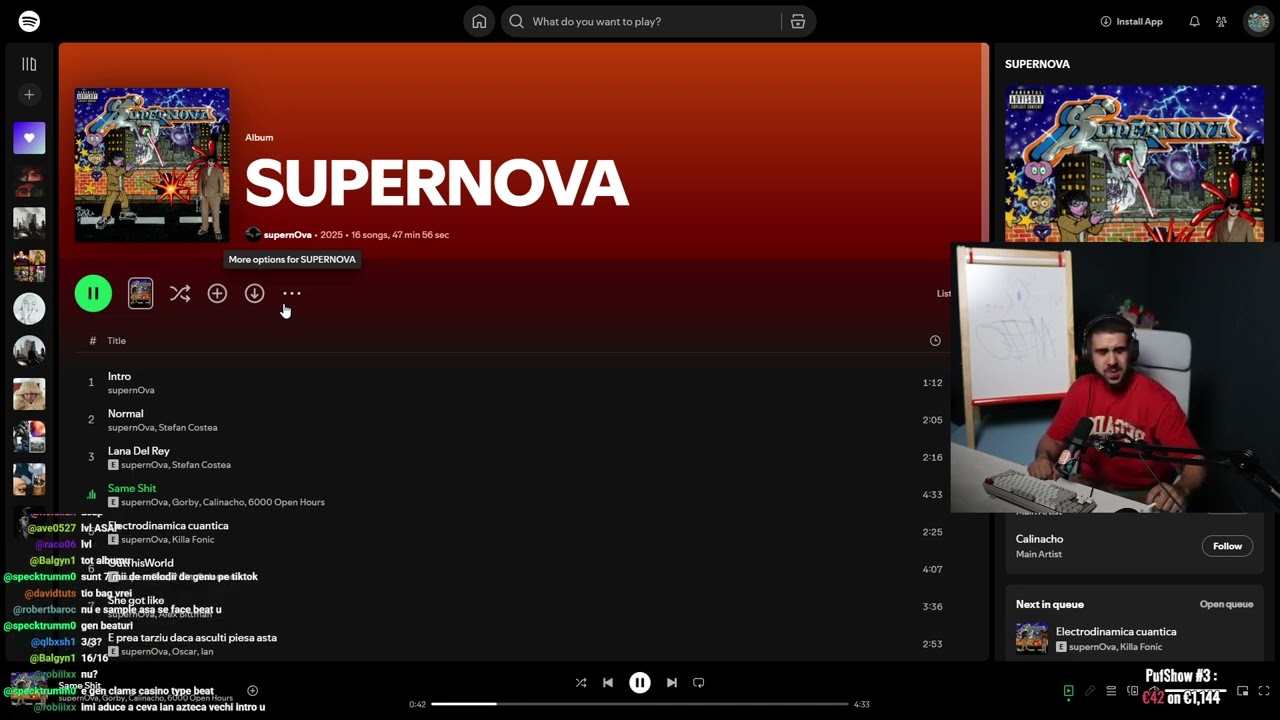Focus the 'What do you want to play?' search
The height and width of the screenshot is (720, 1280).
[642, 21]
